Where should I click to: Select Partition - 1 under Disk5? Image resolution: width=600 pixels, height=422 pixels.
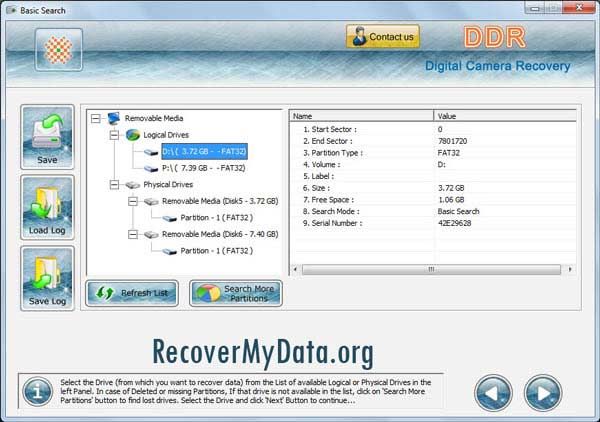(217, 218)
